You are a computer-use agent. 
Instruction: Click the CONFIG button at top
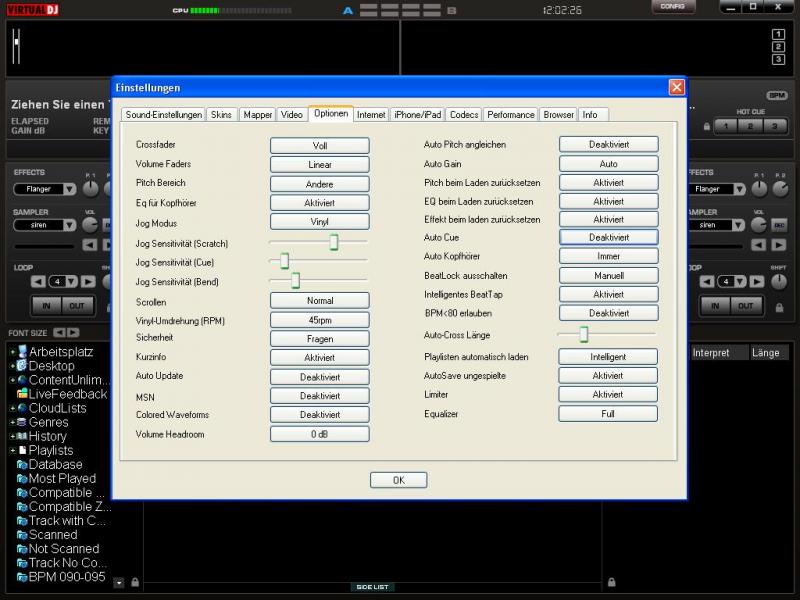pos(673,7)
